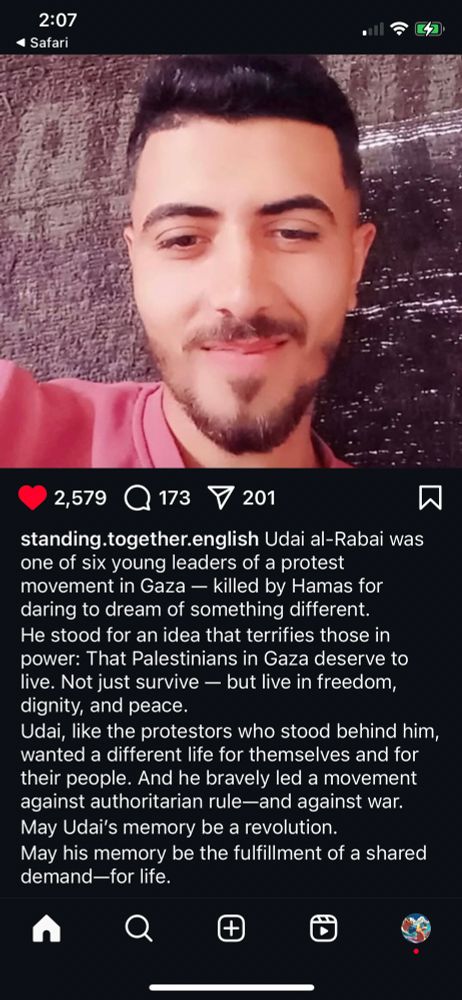Image resolution: width=462 pixels, height=1000 pixels.
Task: Open Reels tab icon
Action: [x=324, y=929]
